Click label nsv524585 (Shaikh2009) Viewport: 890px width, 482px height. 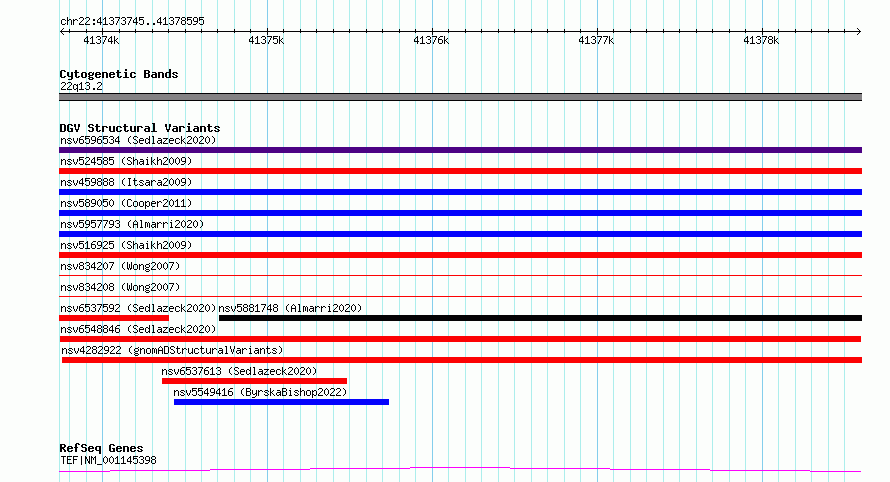[x=126, y=161]
